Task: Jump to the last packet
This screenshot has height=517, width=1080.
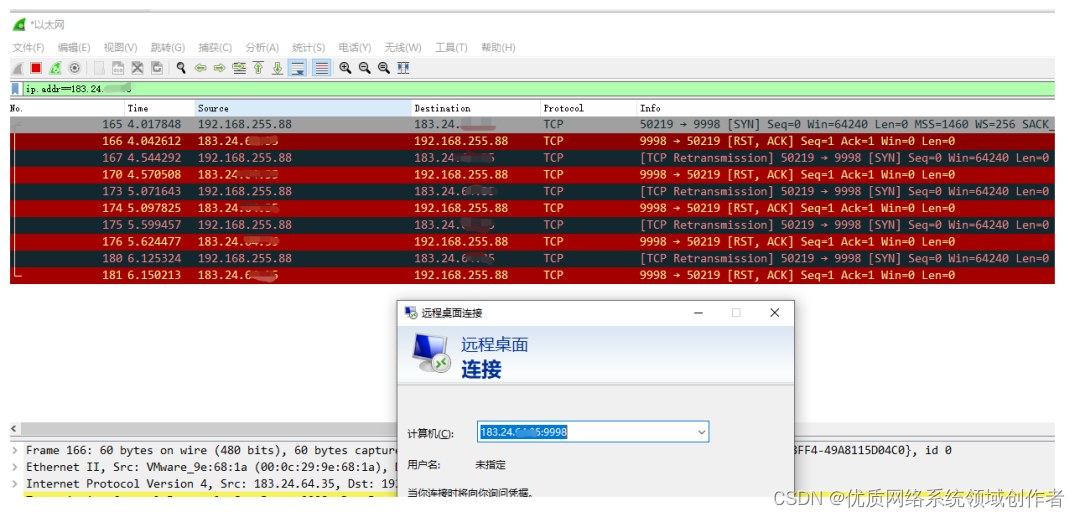Action: [278, 68]
